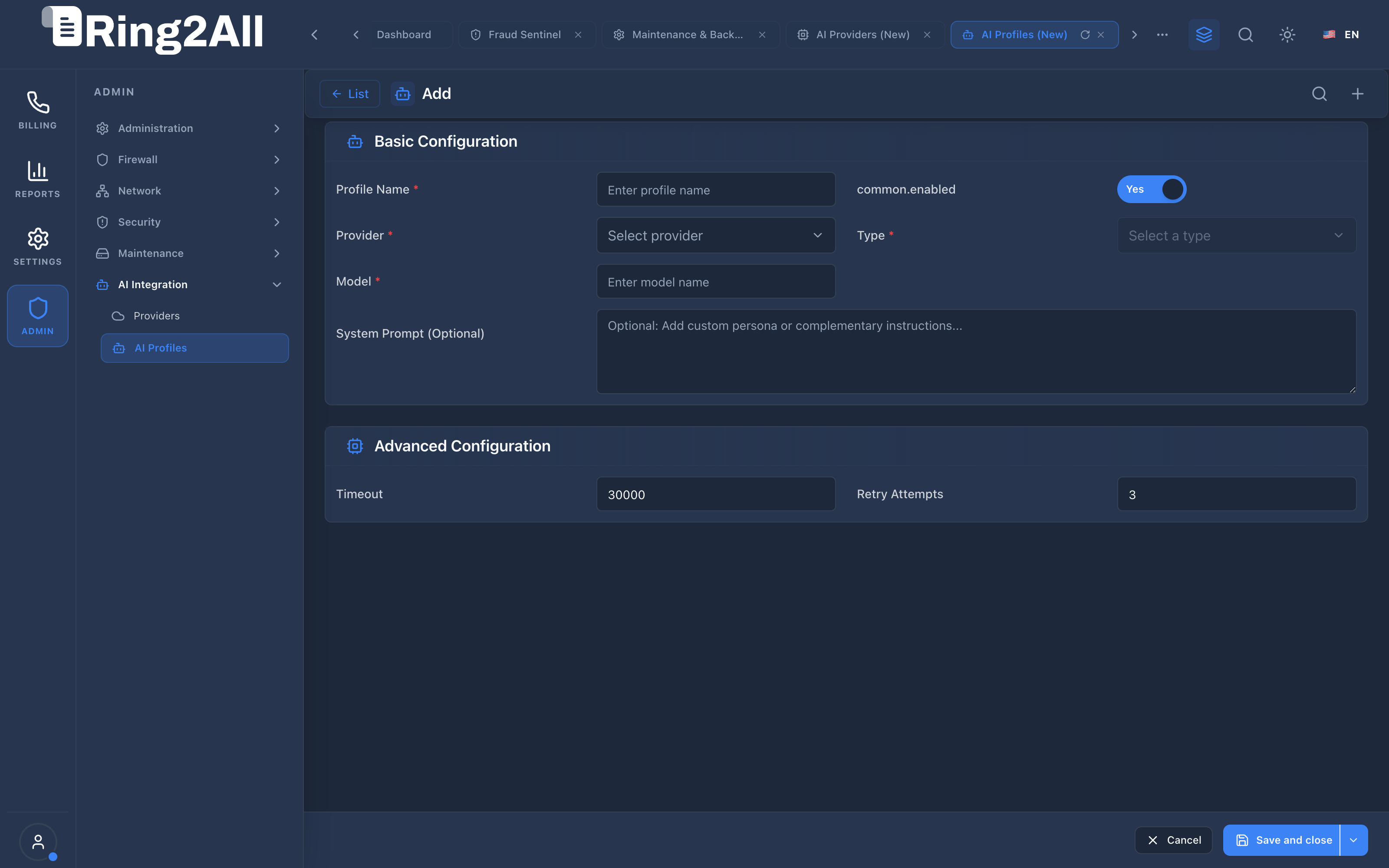Focus the Model name input field
The image size is (1389, 868).
pos(716,281)
